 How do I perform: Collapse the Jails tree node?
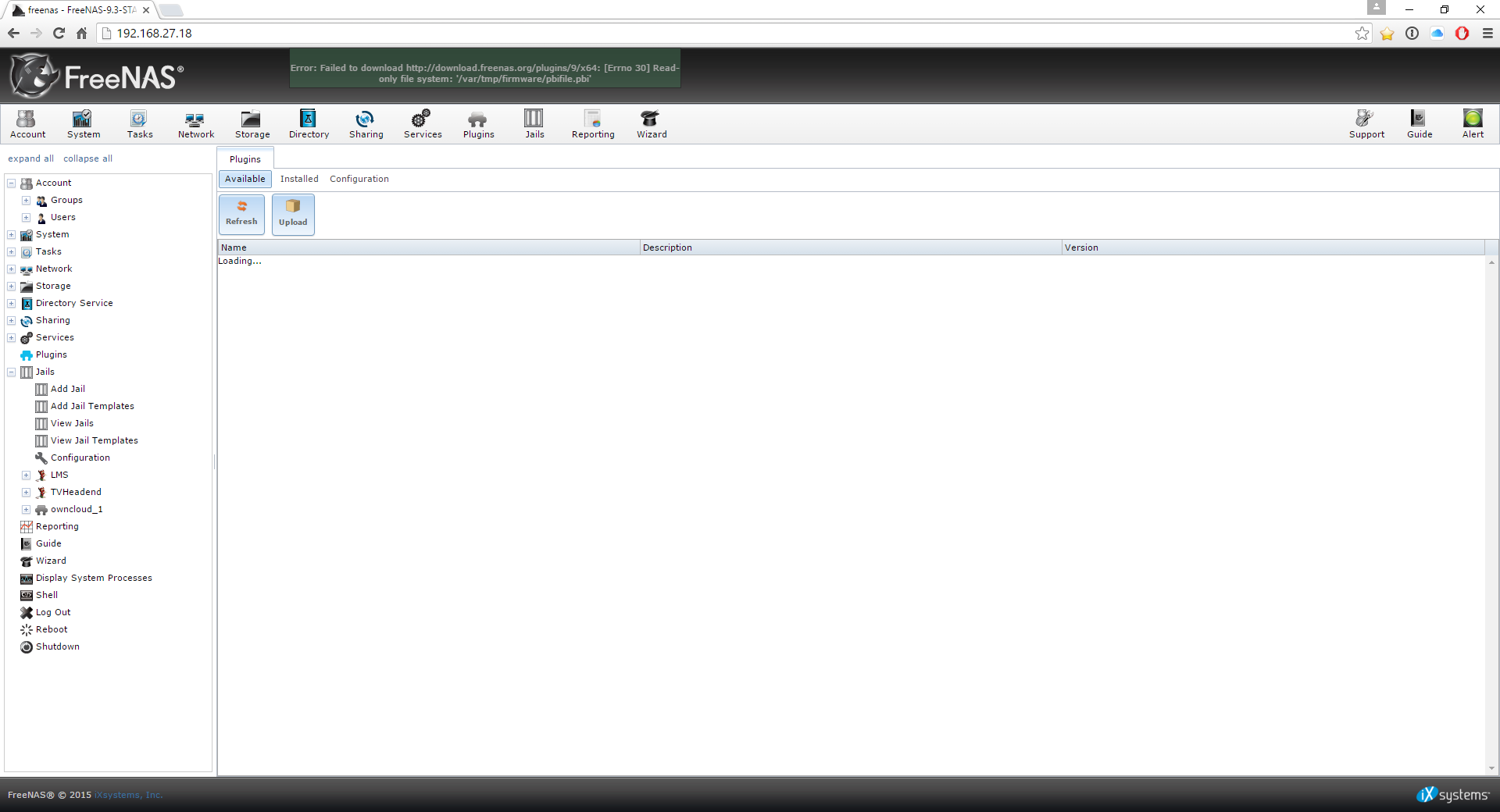(x=12, y=372)
